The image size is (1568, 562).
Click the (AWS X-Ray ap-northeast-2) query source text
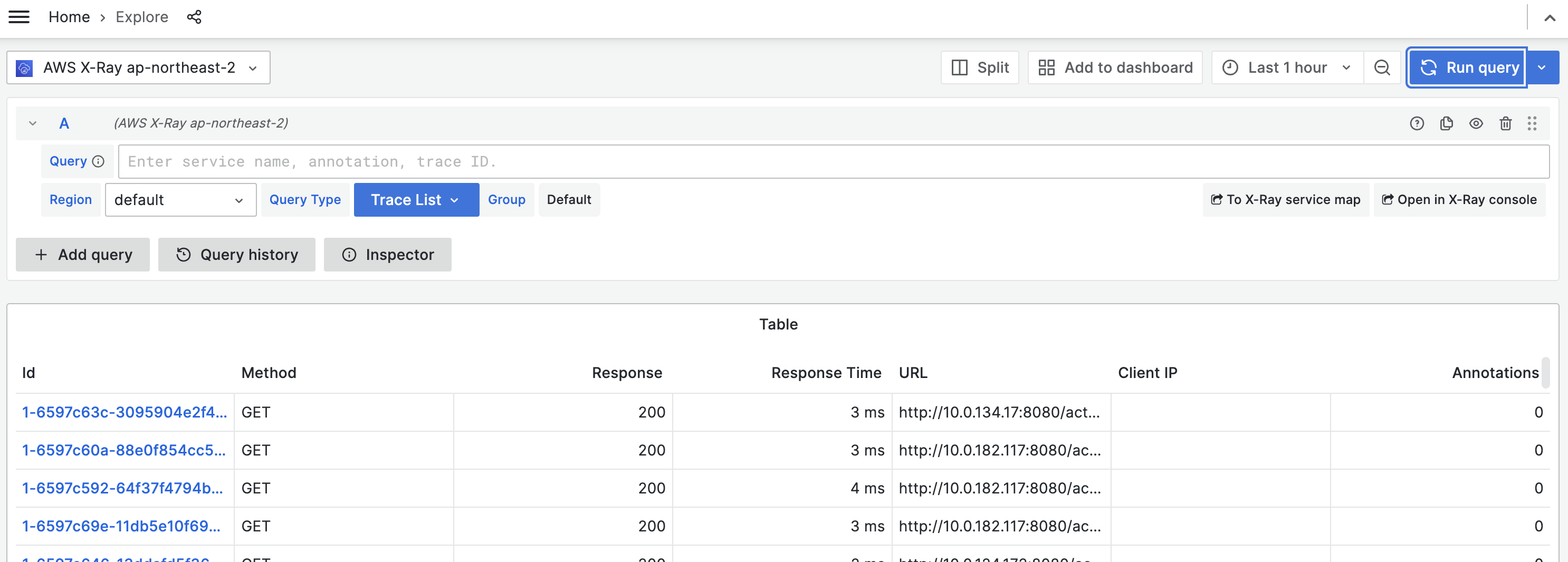point(201,123)
